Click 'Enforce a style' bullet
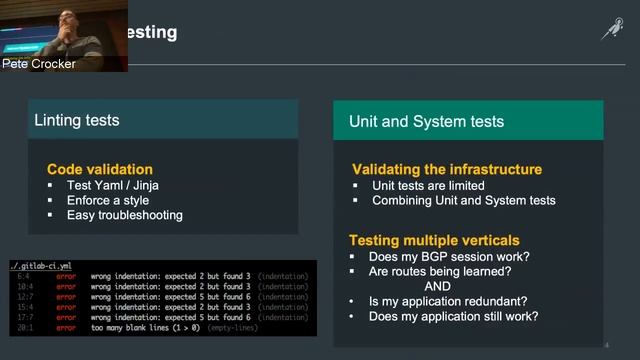This screenshot has height=360, width=640. coord(108,200)
